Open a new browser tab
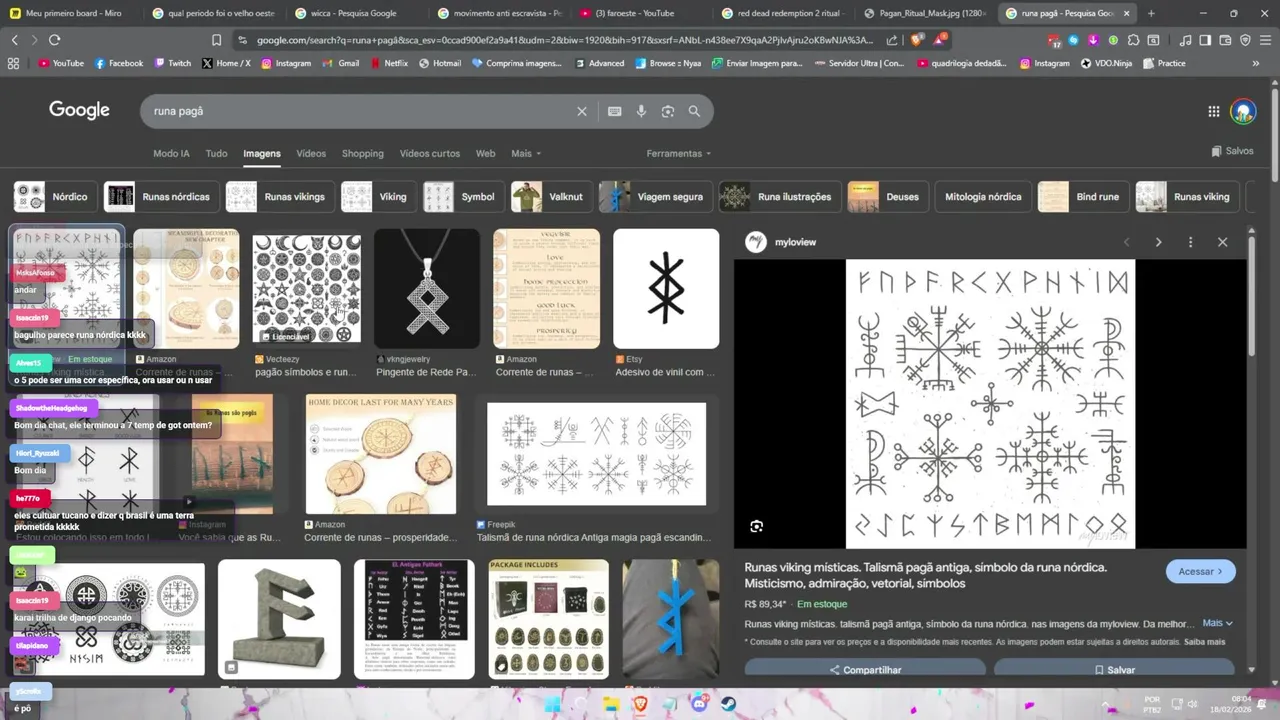This screenshot has width=1280, height=720. pos(1151,13)
